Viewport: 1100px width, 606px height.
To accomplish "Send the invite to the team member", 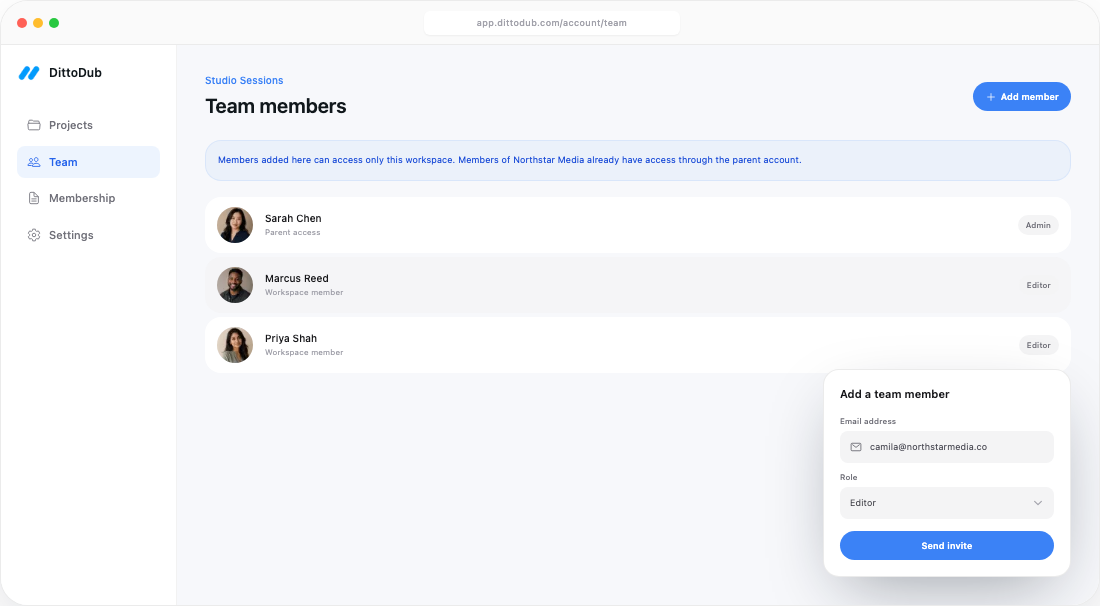I will pyautogui.click(x=946, y=546).
